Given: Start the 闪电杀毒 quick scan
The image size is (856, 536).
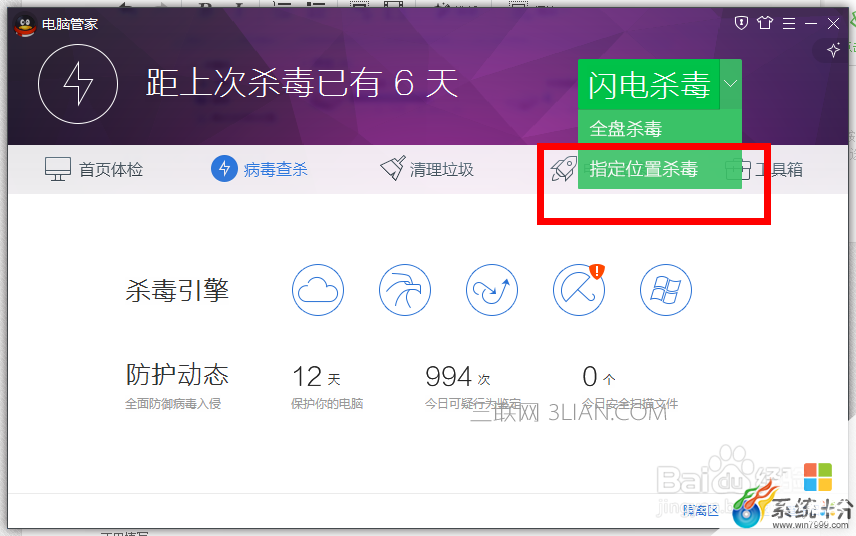Looking at the screenshot, I should 649,85.
